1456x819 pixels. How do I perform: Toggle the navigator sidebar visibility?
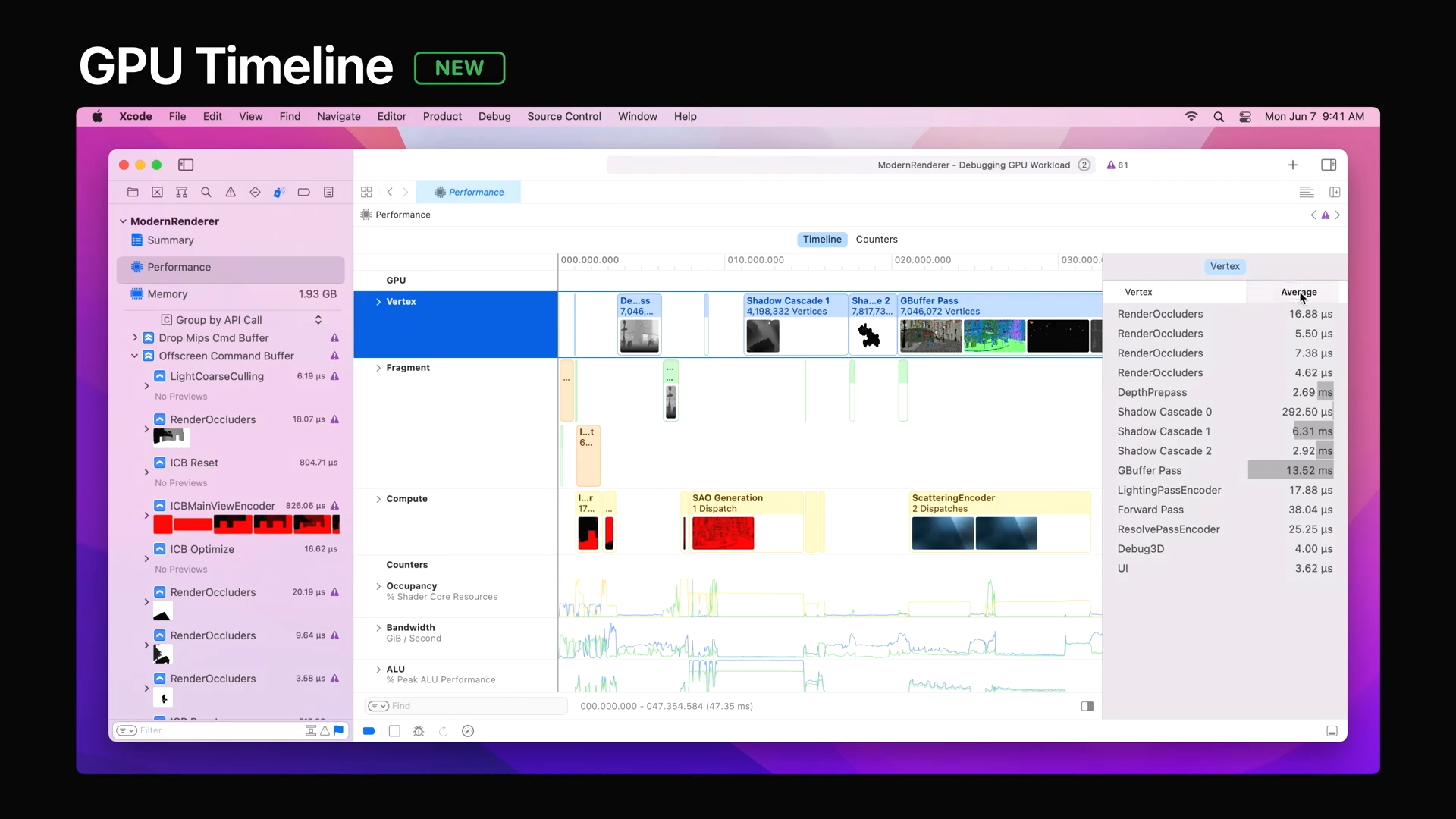point(186,165)
